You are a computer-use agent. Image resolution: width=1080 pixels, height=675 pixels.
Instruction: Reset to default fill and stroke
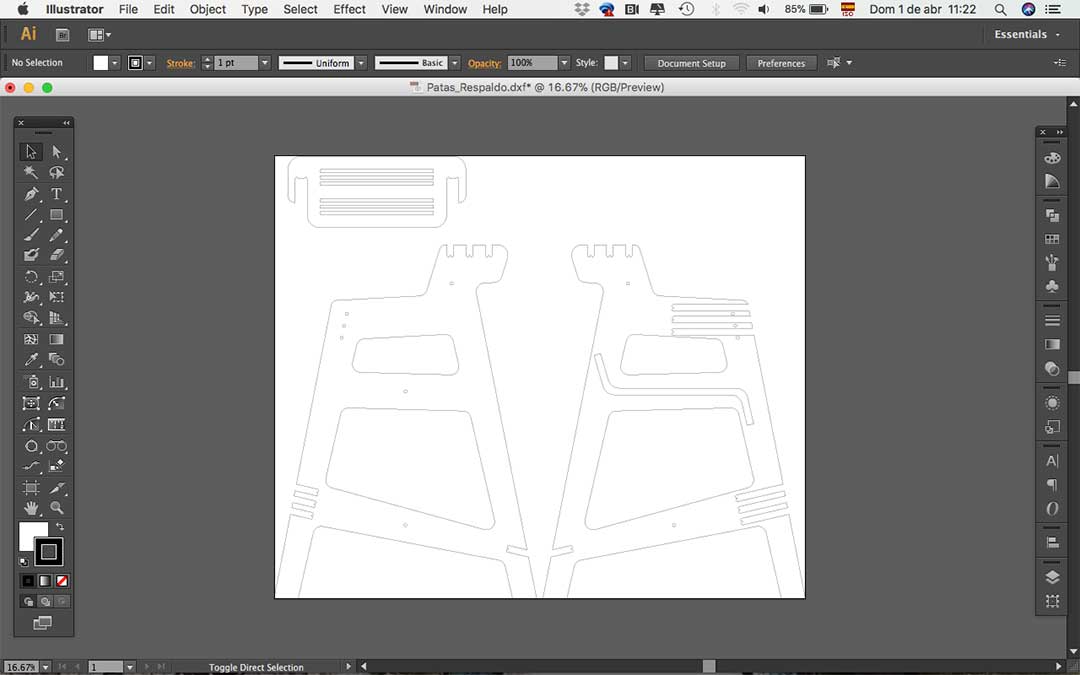click(24, 562)
